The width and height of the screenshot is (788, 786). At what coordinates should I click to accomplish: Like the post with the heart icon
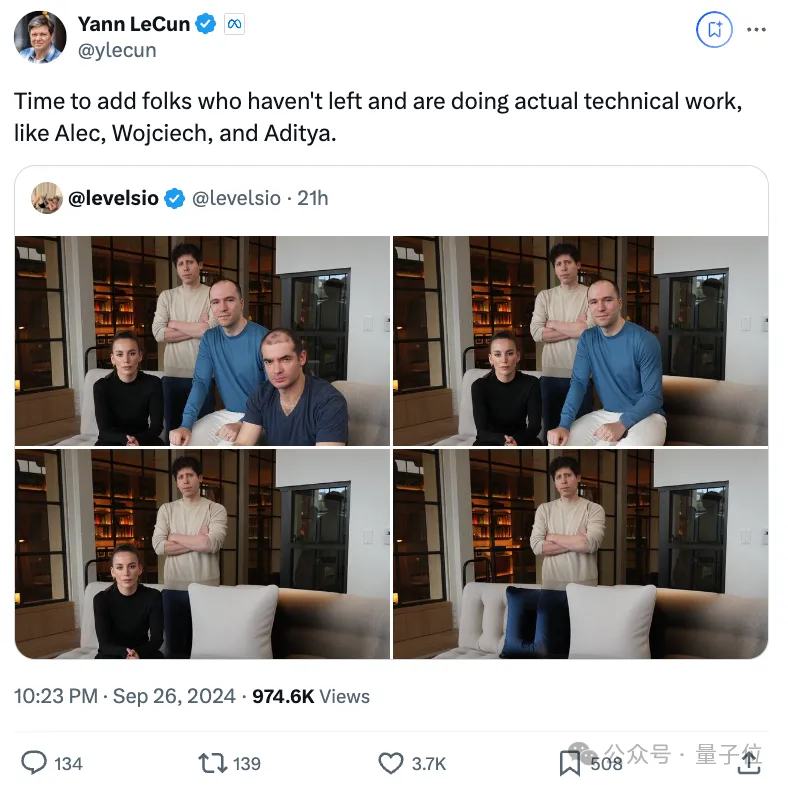point(391,763)
